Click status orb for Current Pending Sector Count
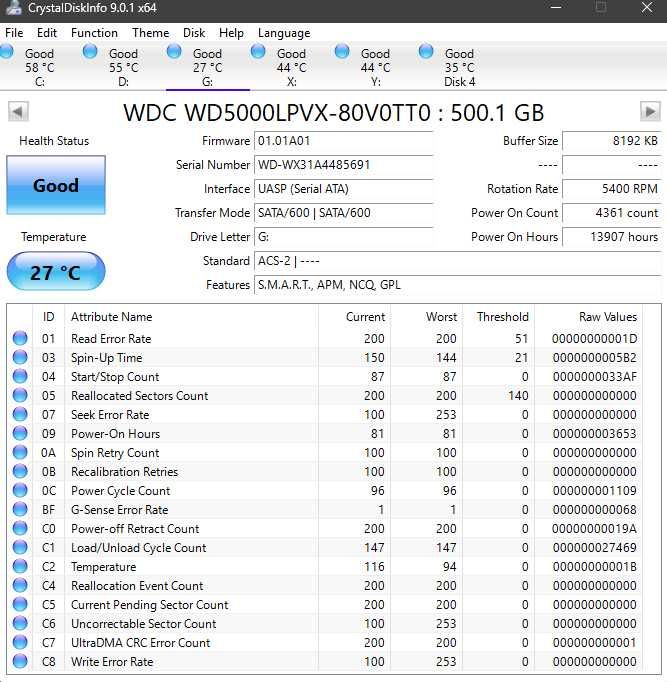The width and height of the screenshot is (667, 682). coord(20,604)
